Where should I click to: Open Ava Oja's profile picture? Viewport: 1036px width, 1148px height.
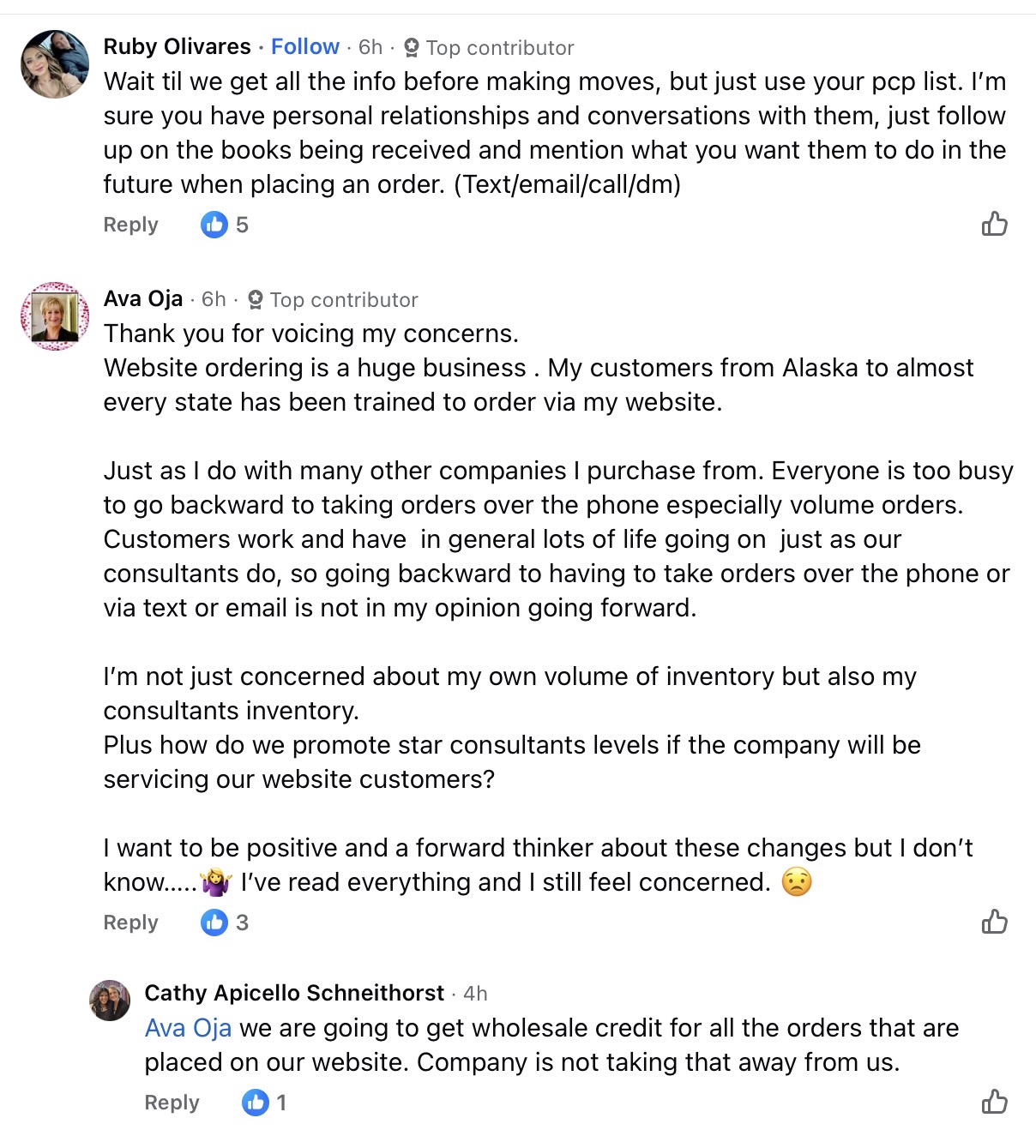(x=55, y=316)
